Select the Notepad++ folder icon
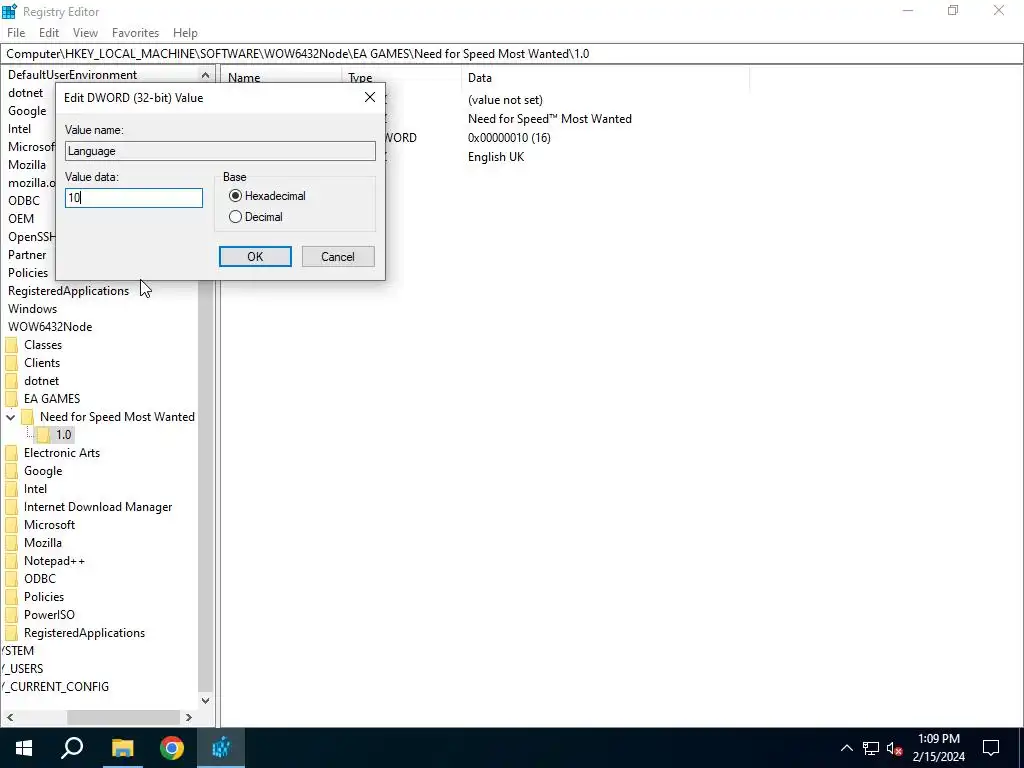The width and height of the screenshot is (1024, 768). 11,561
